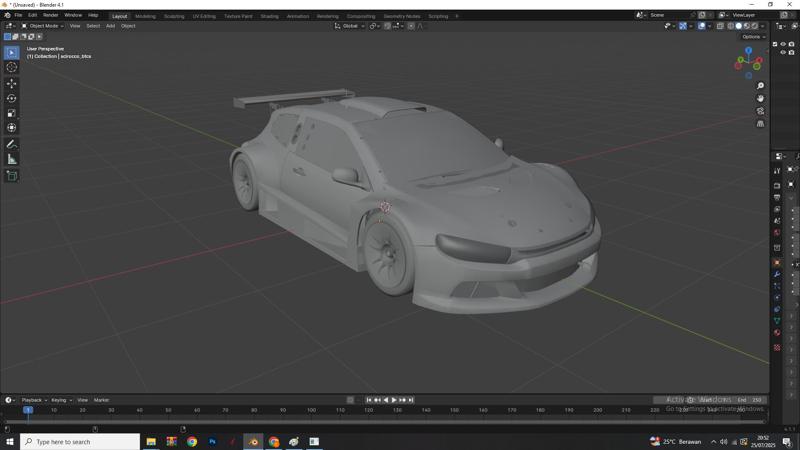
Task: Pick the Measure ruler tool
Action: click(x=12, y=159)
